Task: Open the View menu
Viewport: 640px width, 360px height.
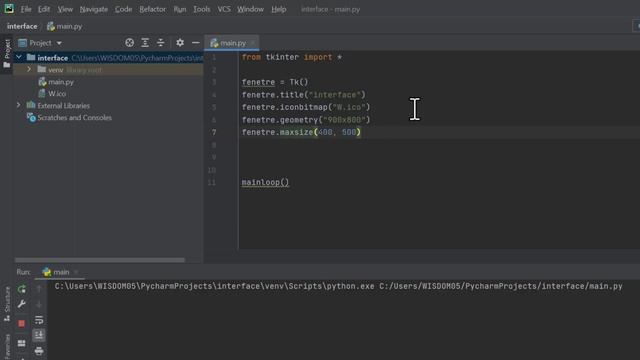Action: pos(65,9)
